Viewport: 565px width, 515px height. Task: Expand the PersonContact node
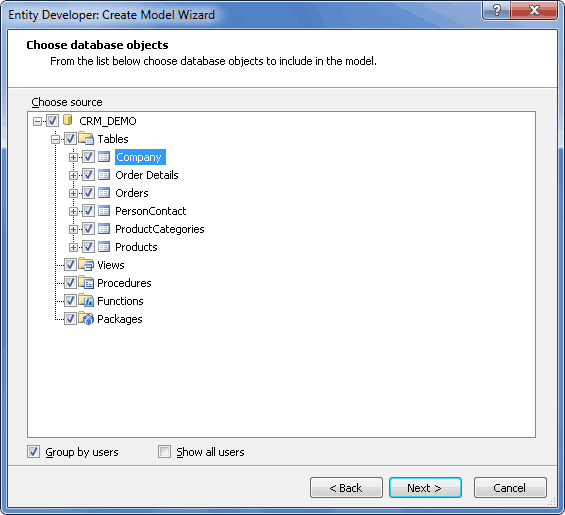[x=73, y=212]
